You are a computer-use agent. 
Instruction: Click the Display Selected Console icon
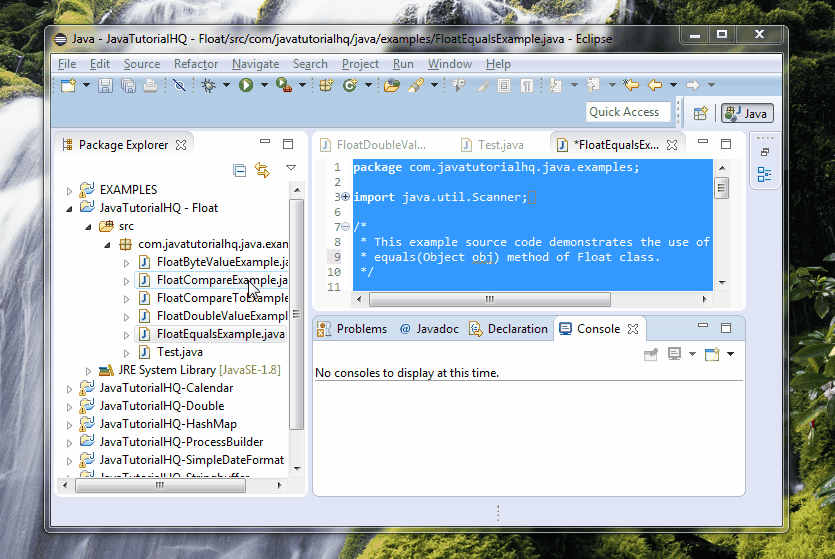[675, 354]
